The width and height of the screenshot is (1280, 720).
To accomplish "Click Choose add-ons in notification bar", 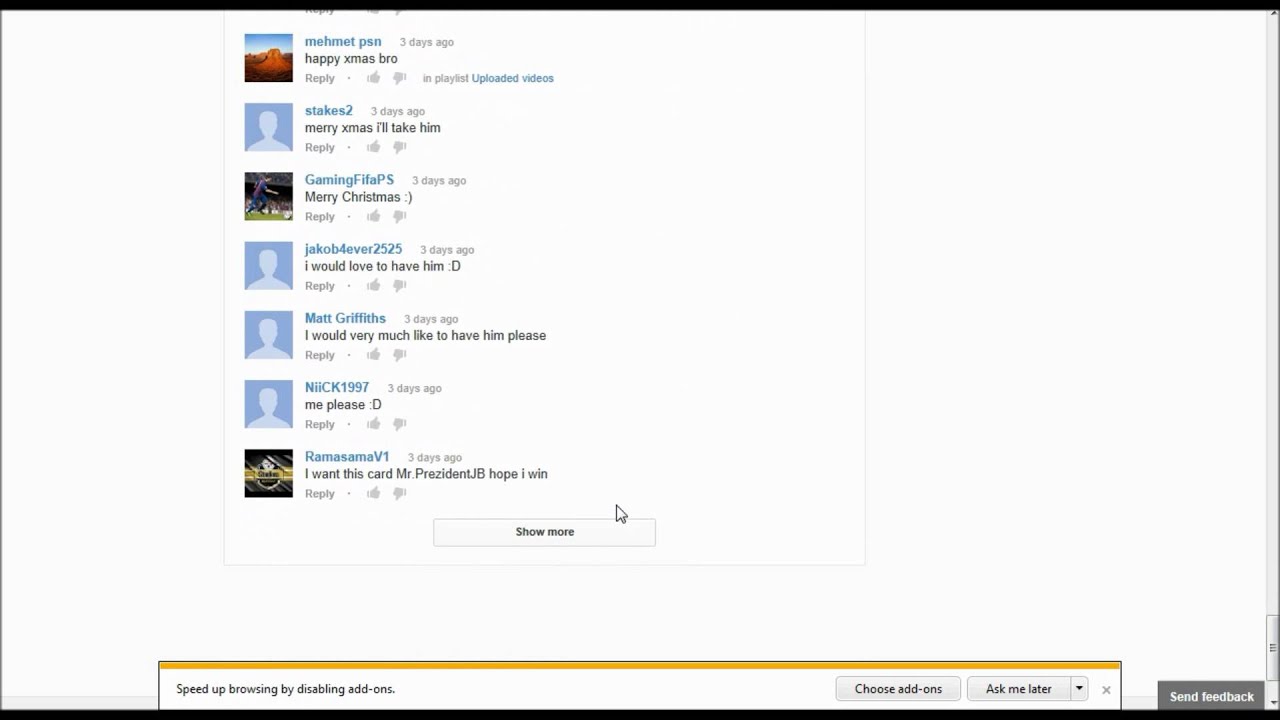I will 898,689.
